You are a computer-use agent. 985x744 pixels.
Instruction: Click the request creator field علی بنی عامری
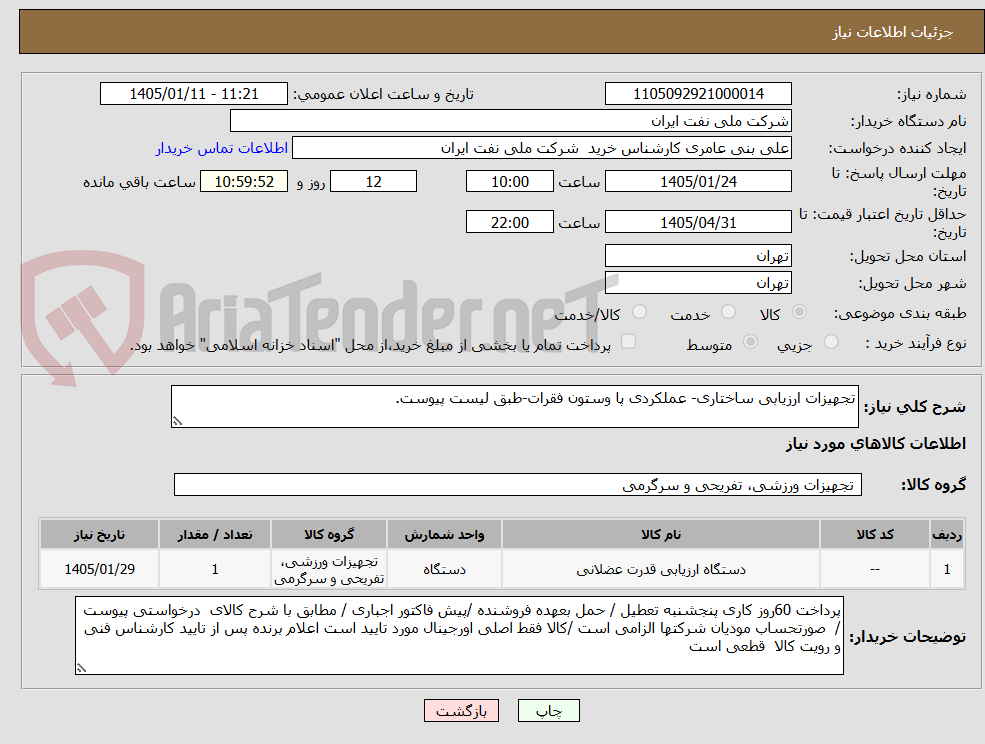(x=541, y=148)
